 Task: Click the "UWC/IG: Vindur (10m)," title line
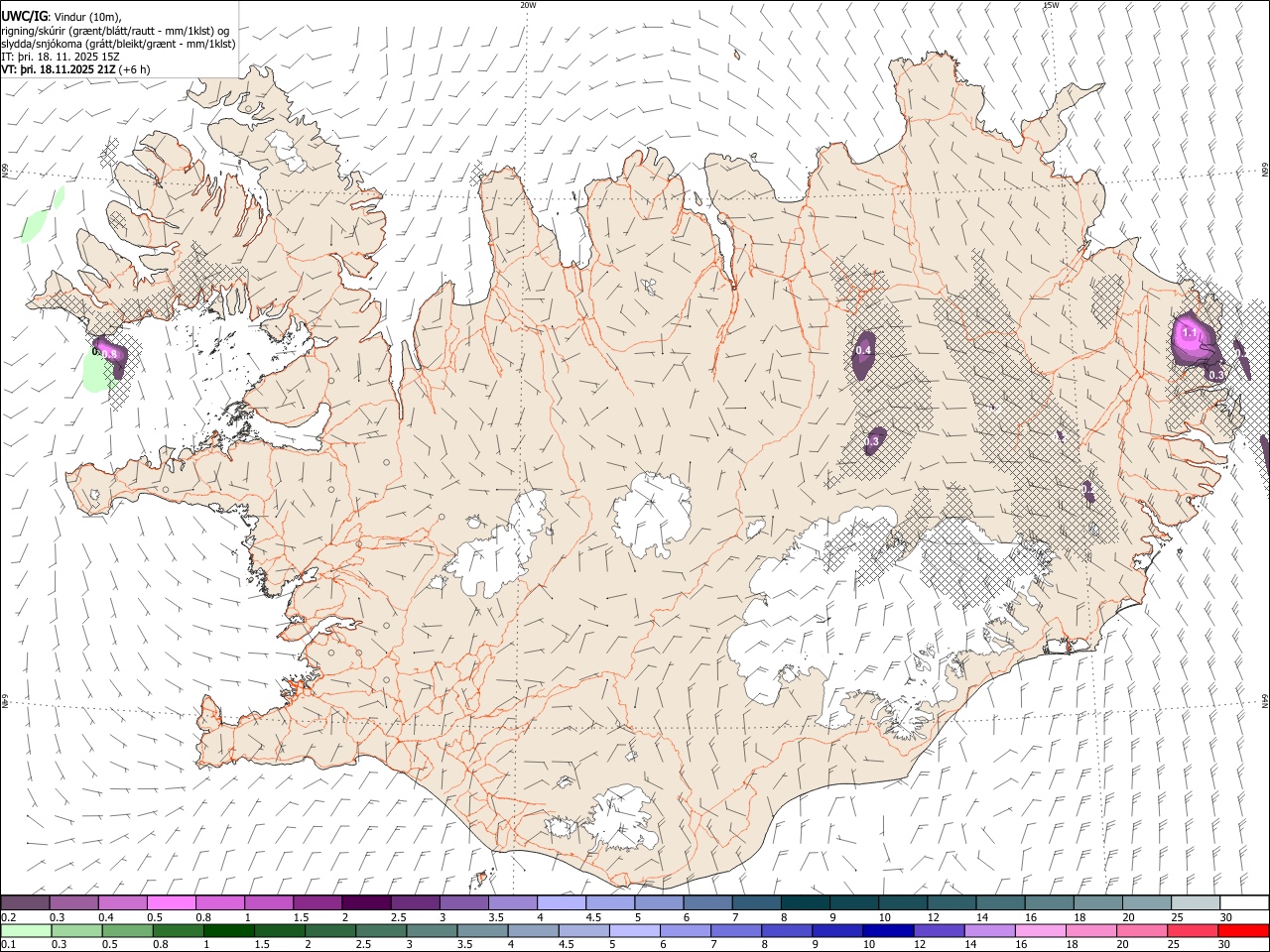(x=62, y=16)
